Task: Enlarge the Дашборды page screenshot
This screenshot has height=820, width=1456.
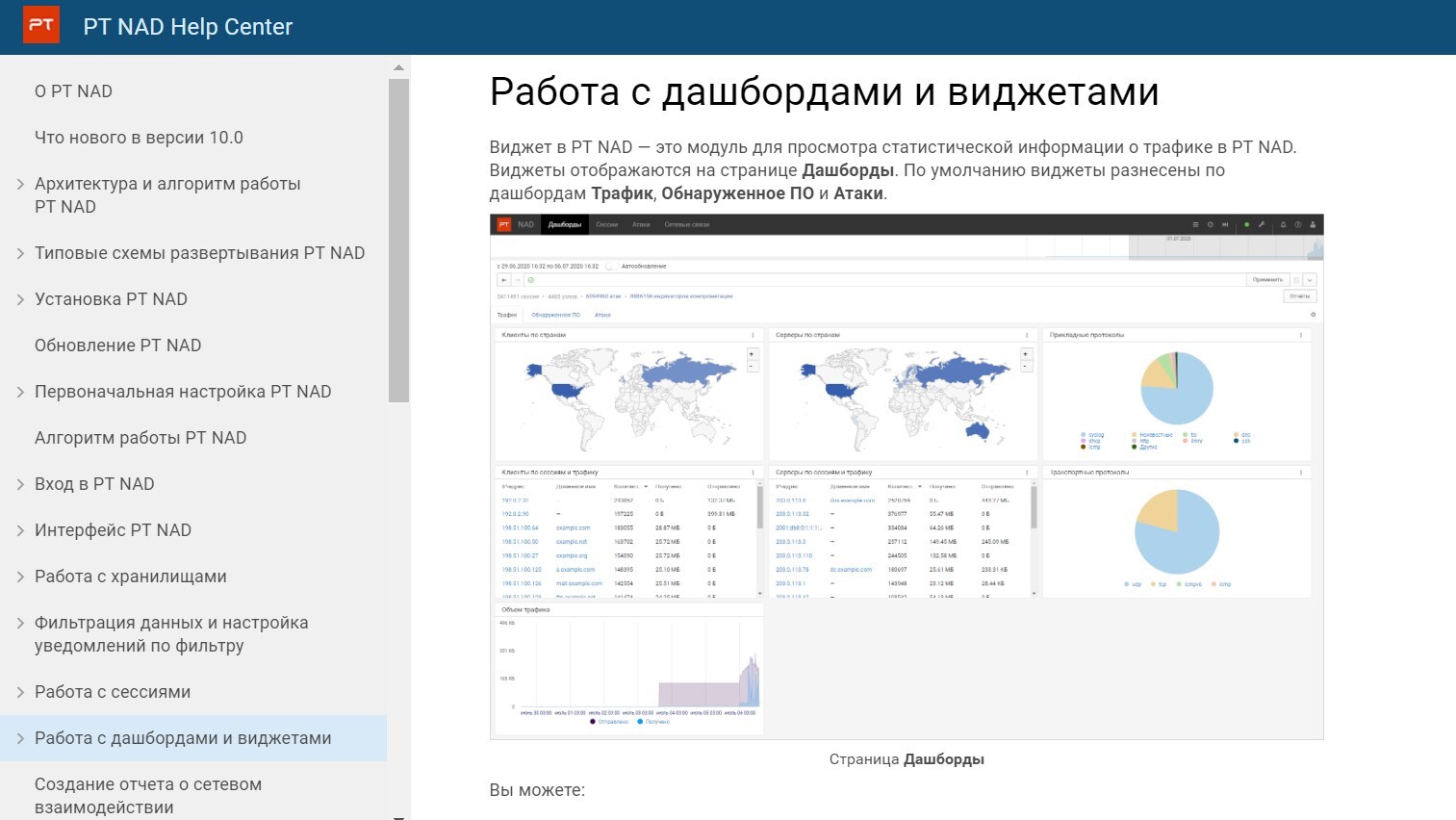Action: pos(907,476)
